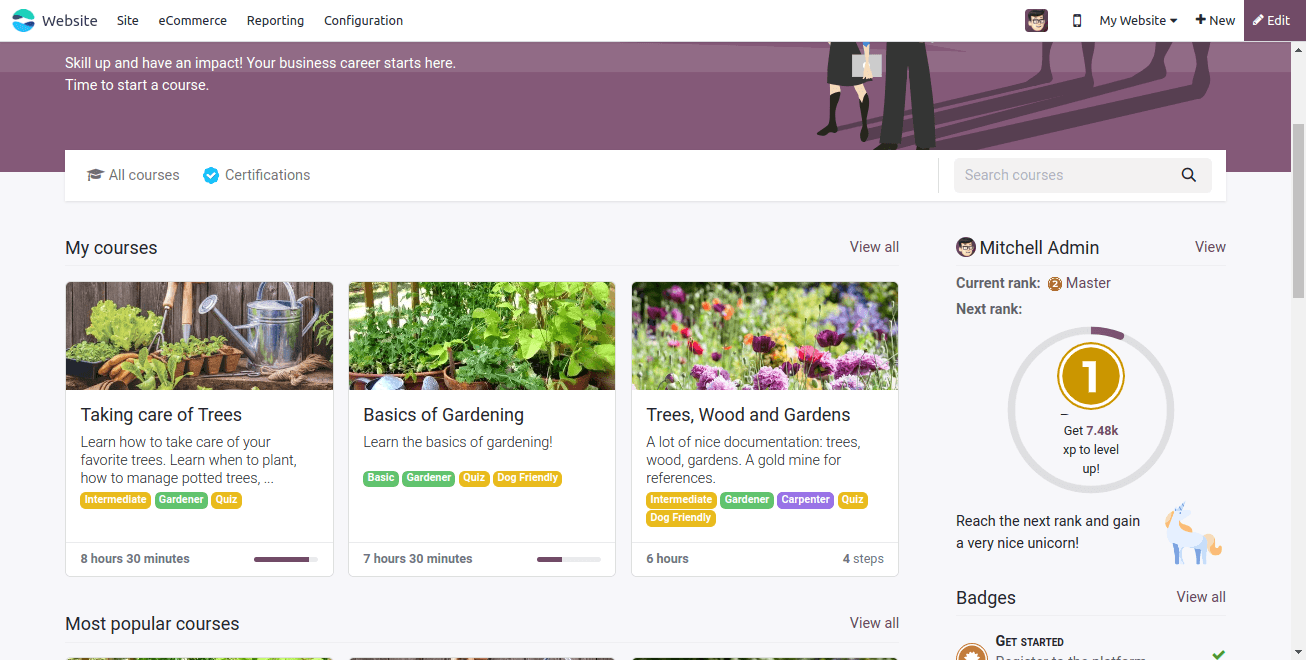This screenshot has width=1306, height=660.
Task: Click the 'Current rank:' label
Action: [x=998, y=283]
